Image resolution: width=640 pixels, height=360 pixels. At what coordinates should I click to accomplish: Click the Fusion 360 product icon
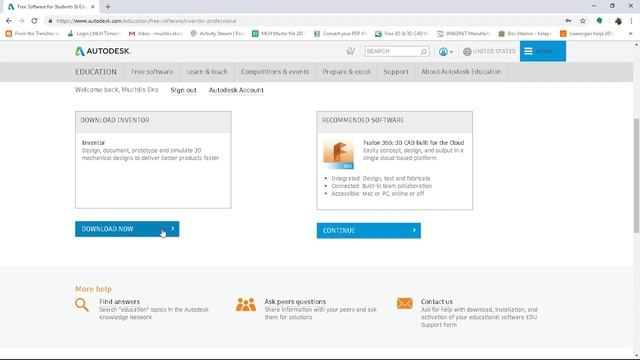pos(338,154)
